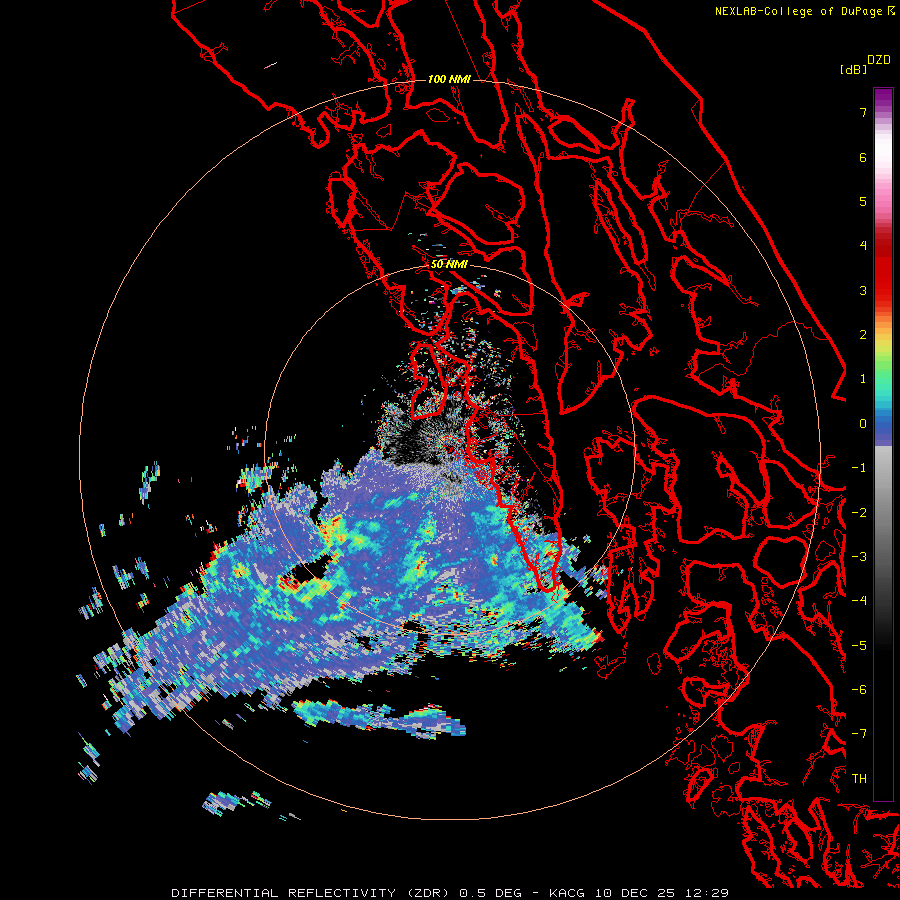Click the -4 value on the color scale
Image resolution: width=900 pixels, height=900 pixels.
tap(859, 601)
